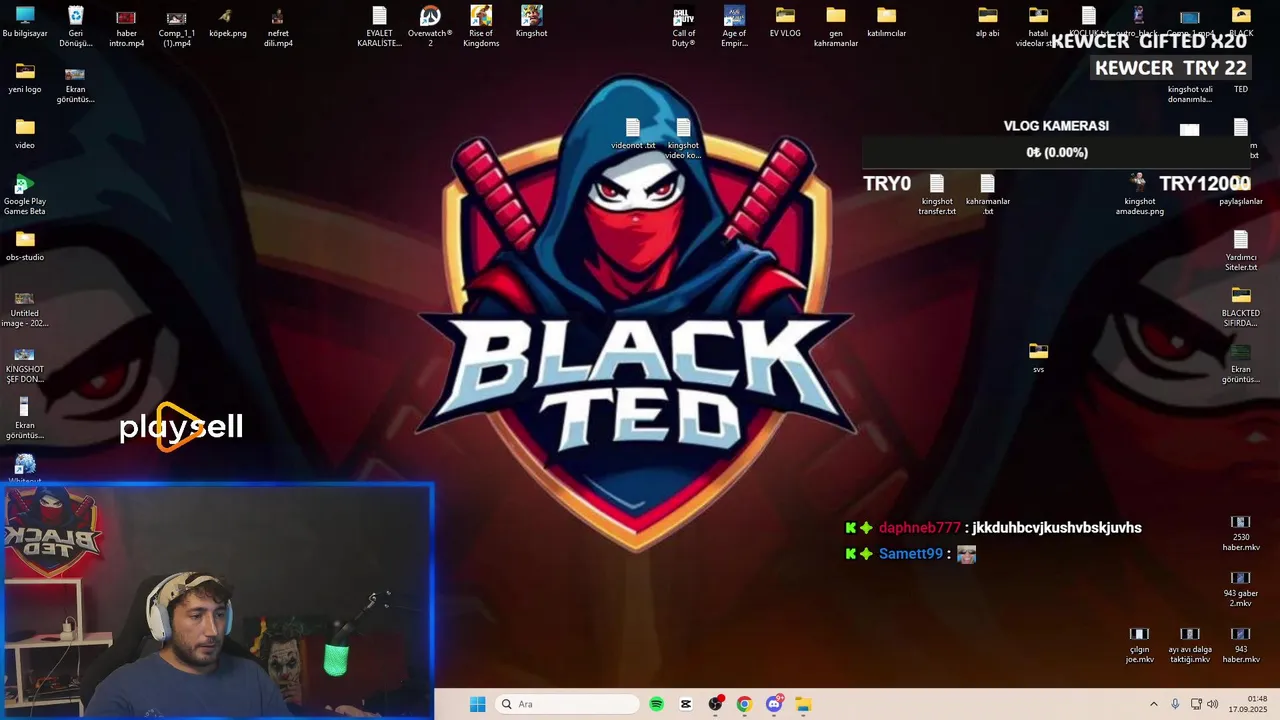Open Google Chrome from the taskbar
This screenshot has width=1280, height=720.
744,704
